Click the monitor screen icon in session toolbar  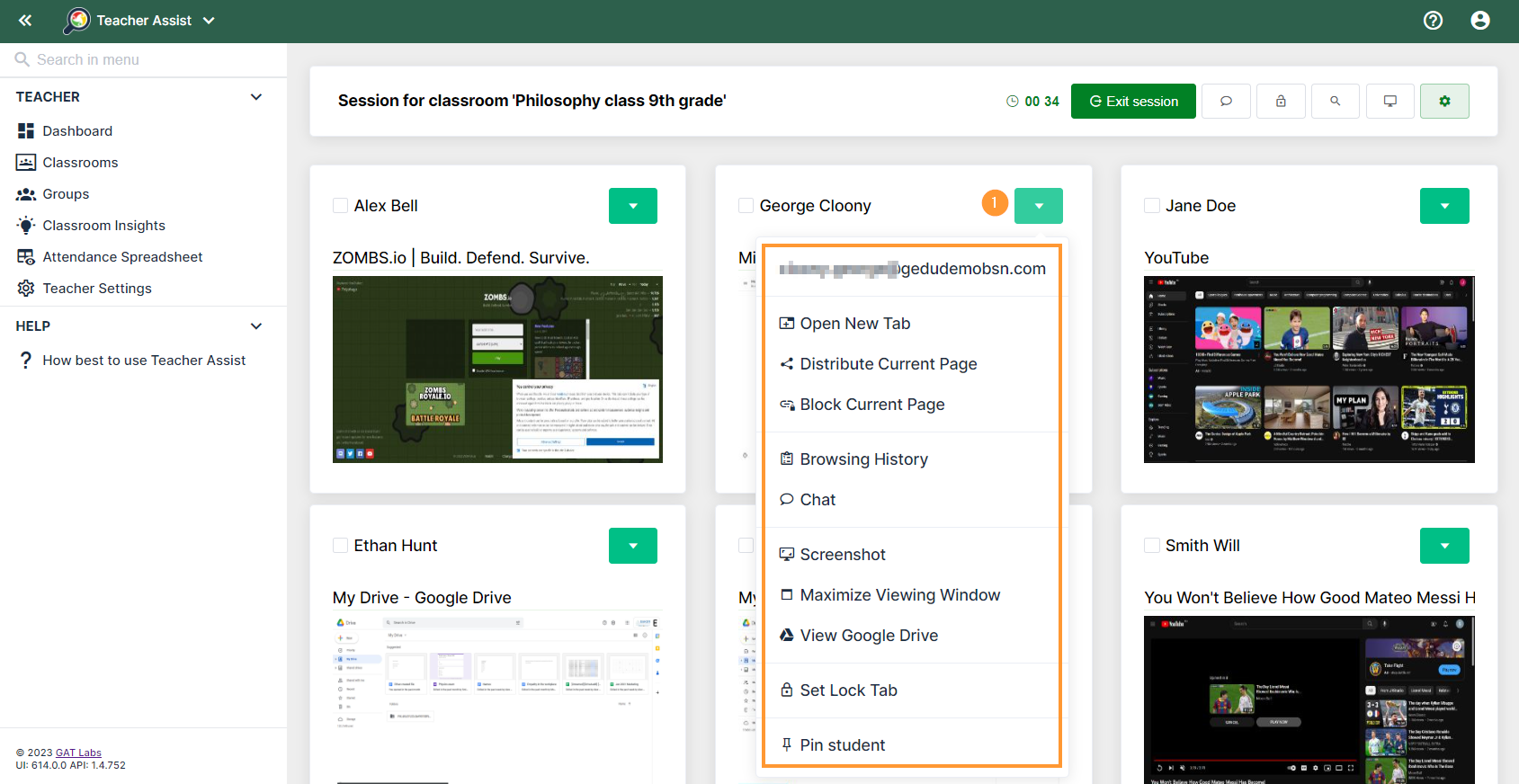1389,102
